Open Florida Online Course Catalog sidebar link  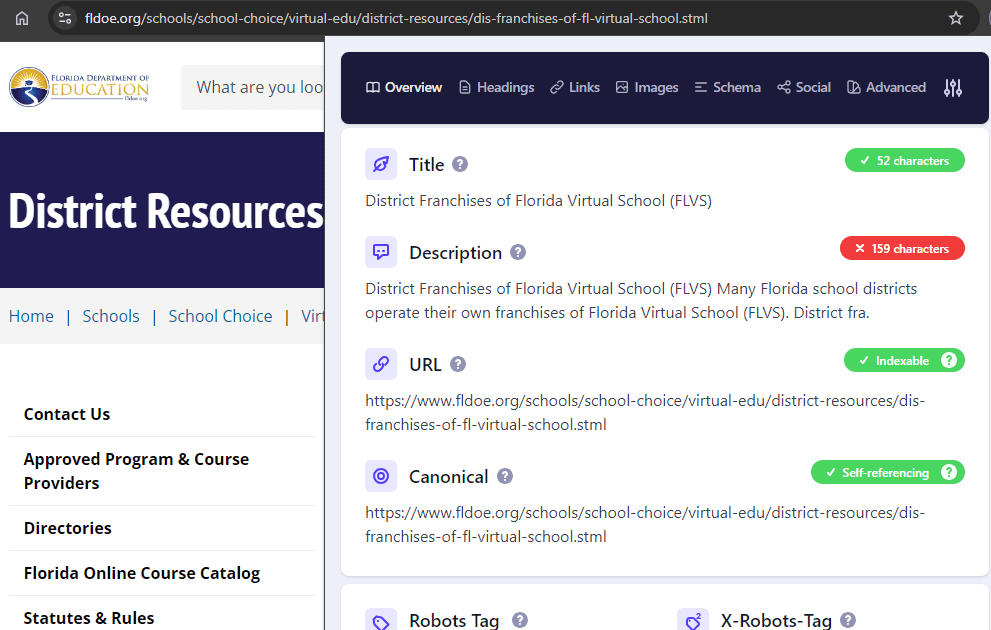(x=142, y=573)
